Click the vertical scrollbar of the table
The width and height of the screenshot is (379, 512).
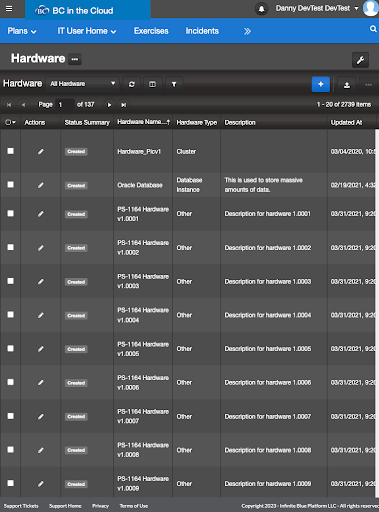(377, 313)
